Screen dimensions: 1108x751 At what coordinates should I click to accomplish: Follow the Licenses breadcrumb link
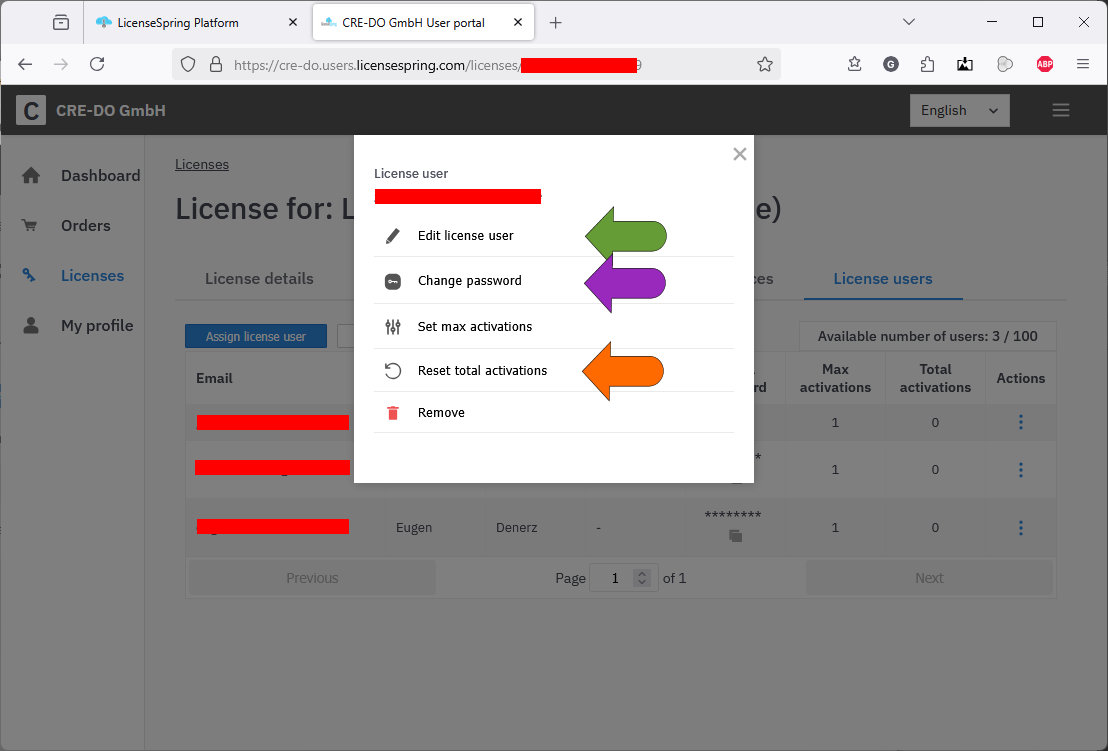click(202, 164)
